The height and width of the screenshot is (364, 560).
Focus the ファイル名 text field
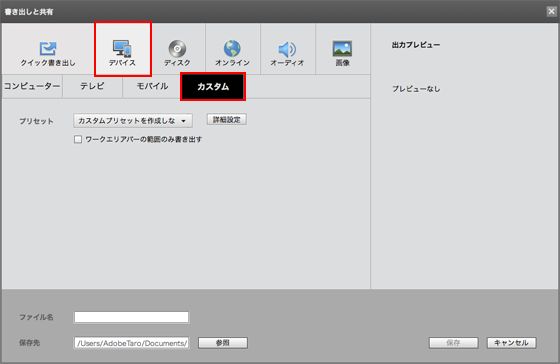coord(131,317)
